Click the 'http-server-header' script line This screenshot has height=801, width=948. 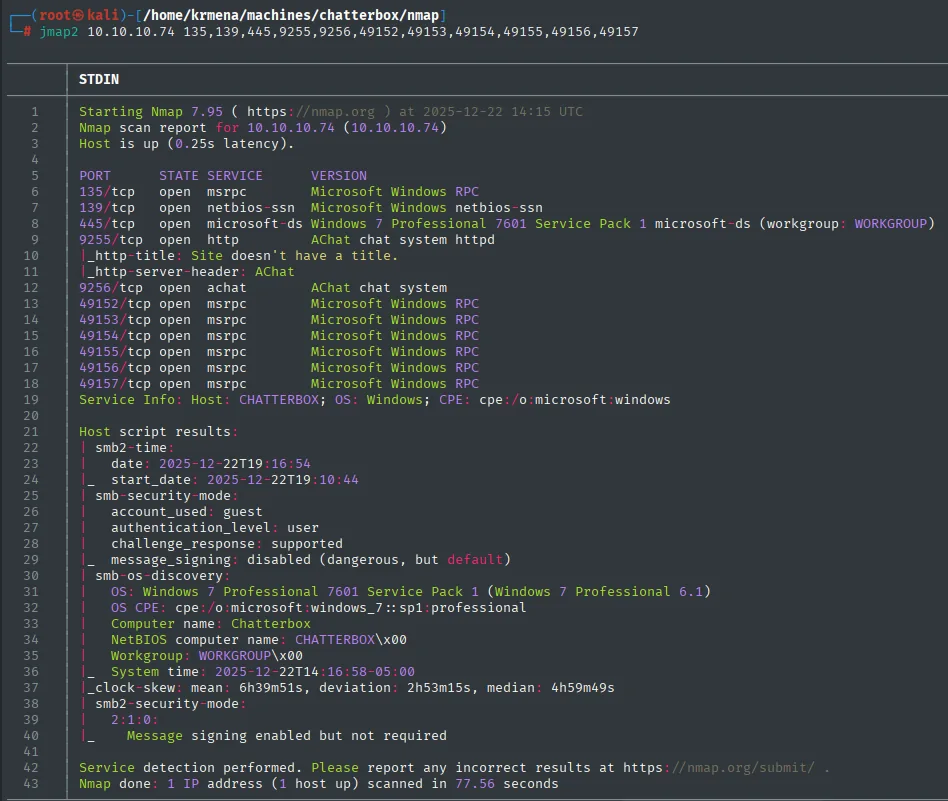[x=188, y=272]
